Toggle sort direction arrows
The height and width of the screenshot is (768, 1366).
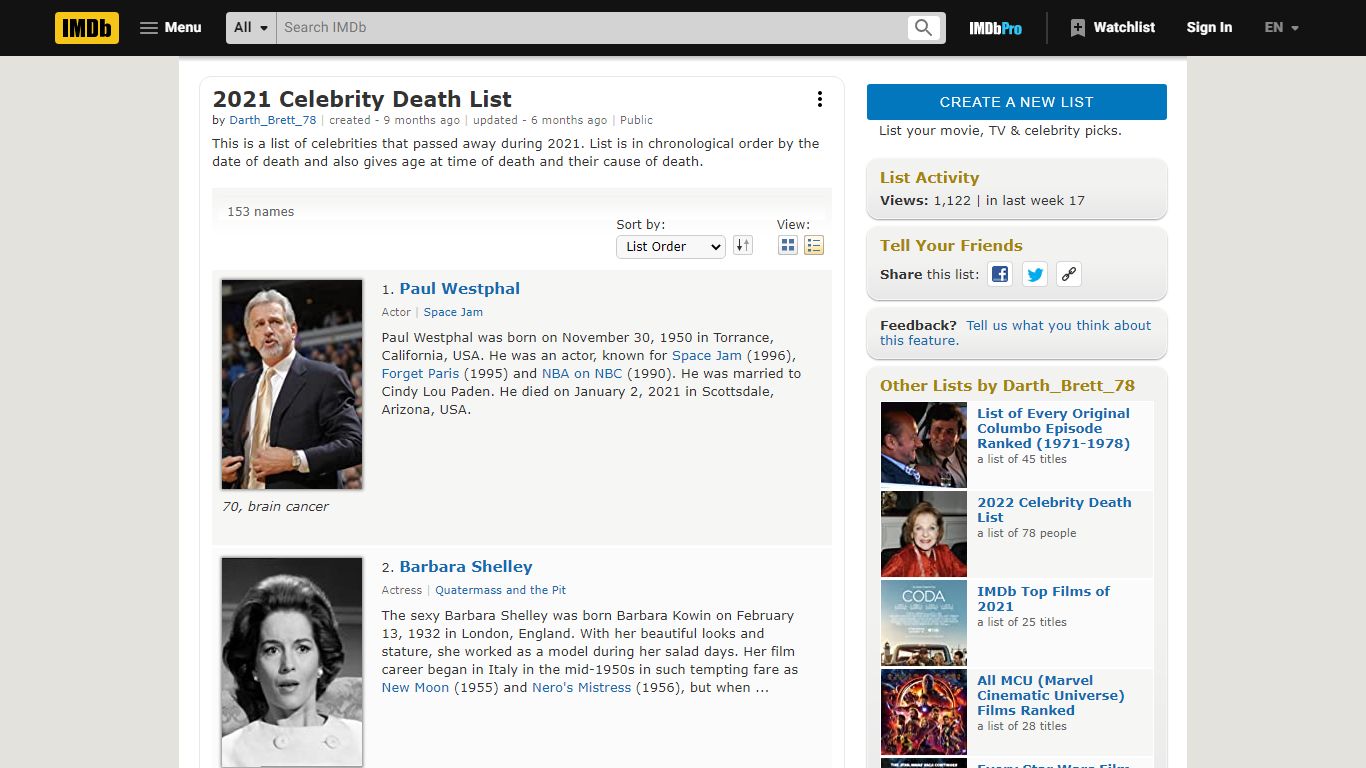(x=742, y=245)
